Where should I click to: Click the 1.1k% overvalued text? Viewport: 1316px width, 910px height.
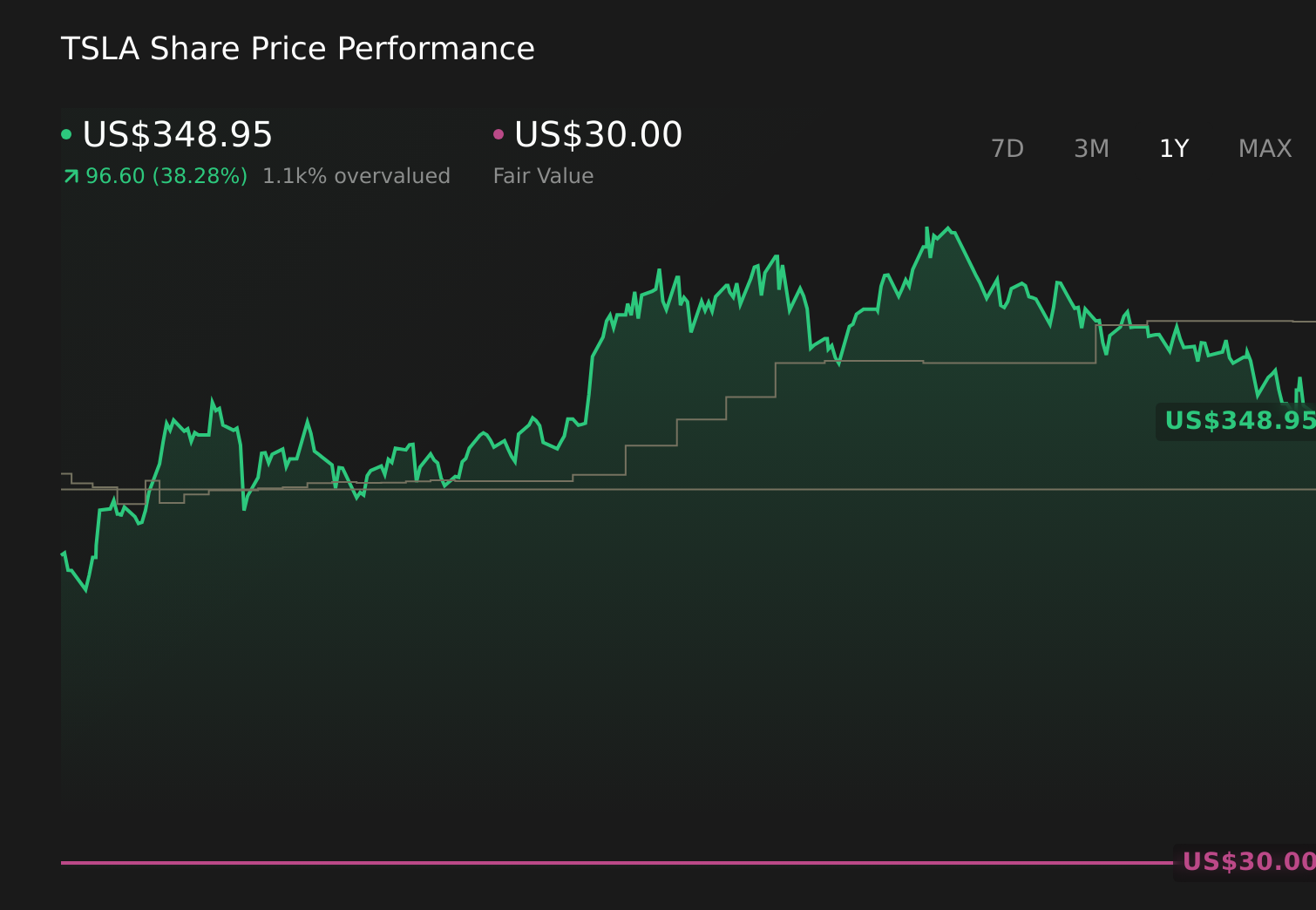coord(357,175)
